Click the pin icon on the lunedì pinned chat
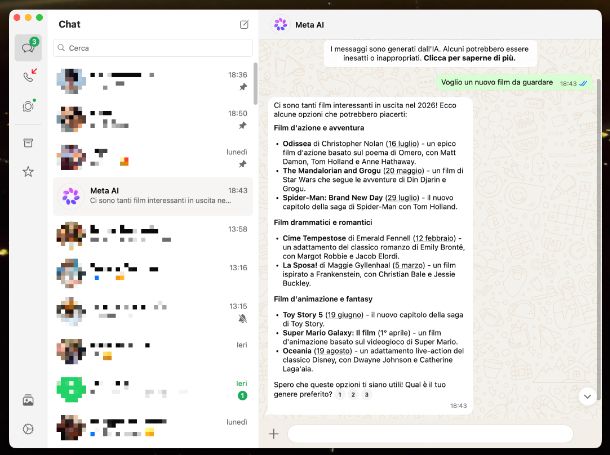The height and width of the screenshot is (455, 610). (x=243, y=164)
